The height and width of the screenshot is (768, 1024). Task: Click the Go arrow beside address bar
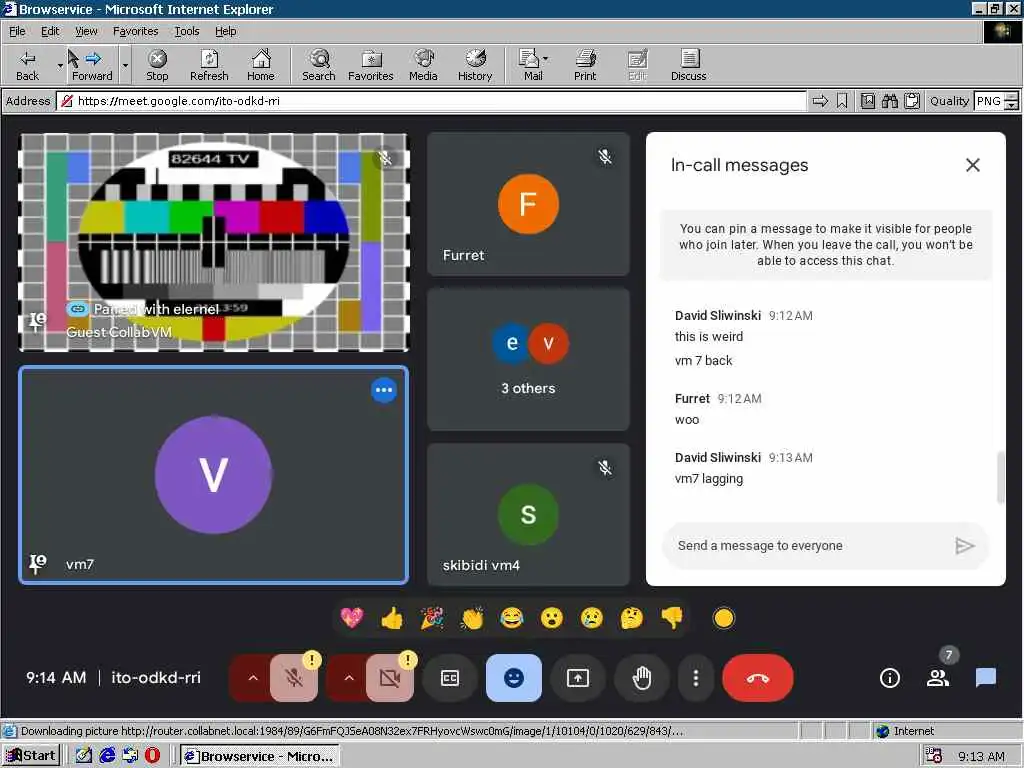click(820, 101)
